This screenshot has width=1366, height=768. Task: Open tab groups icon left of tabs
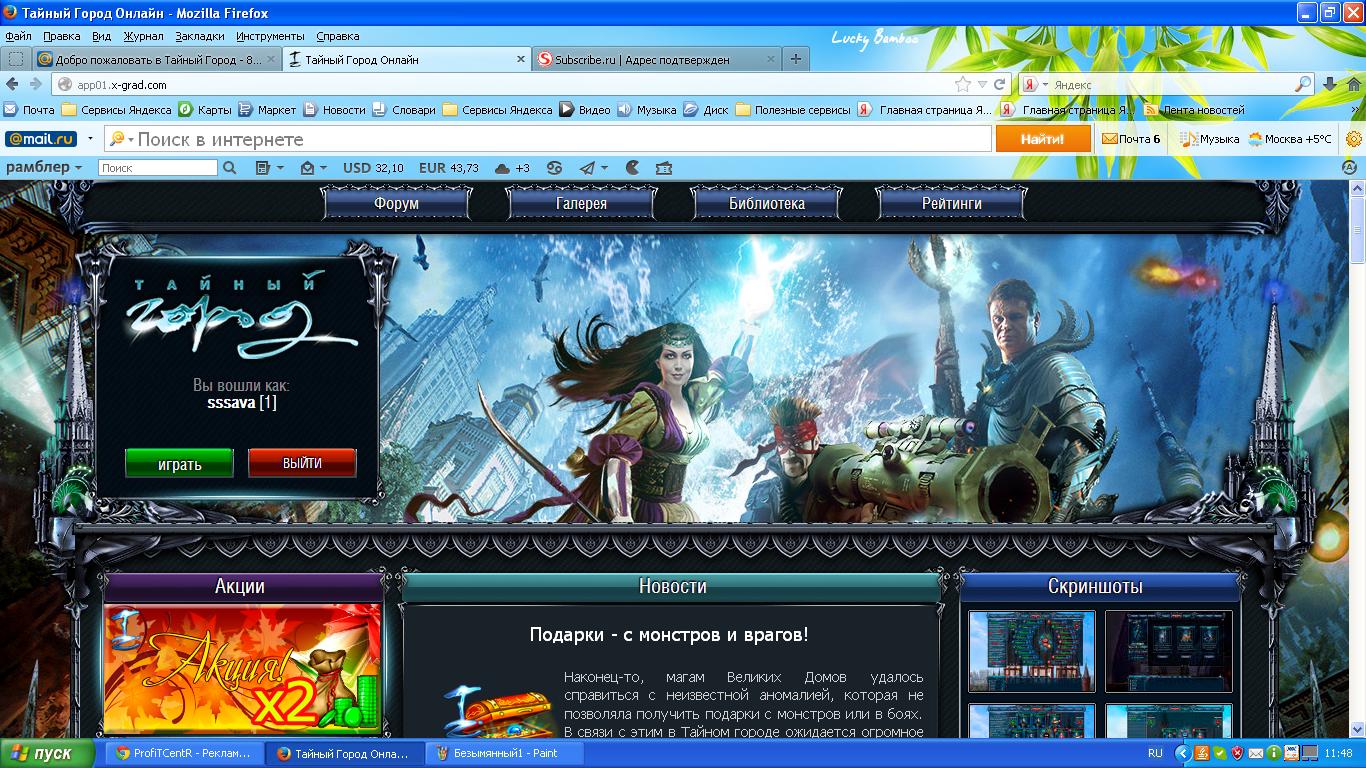(x=16, y=59)
